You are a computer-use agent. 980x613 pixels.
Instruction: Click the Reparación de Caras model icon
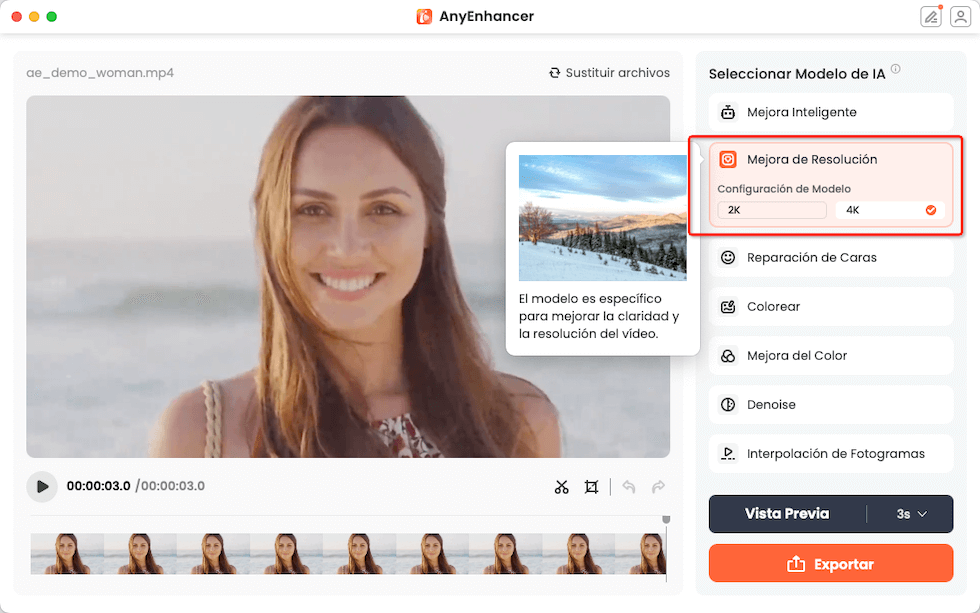730,257
